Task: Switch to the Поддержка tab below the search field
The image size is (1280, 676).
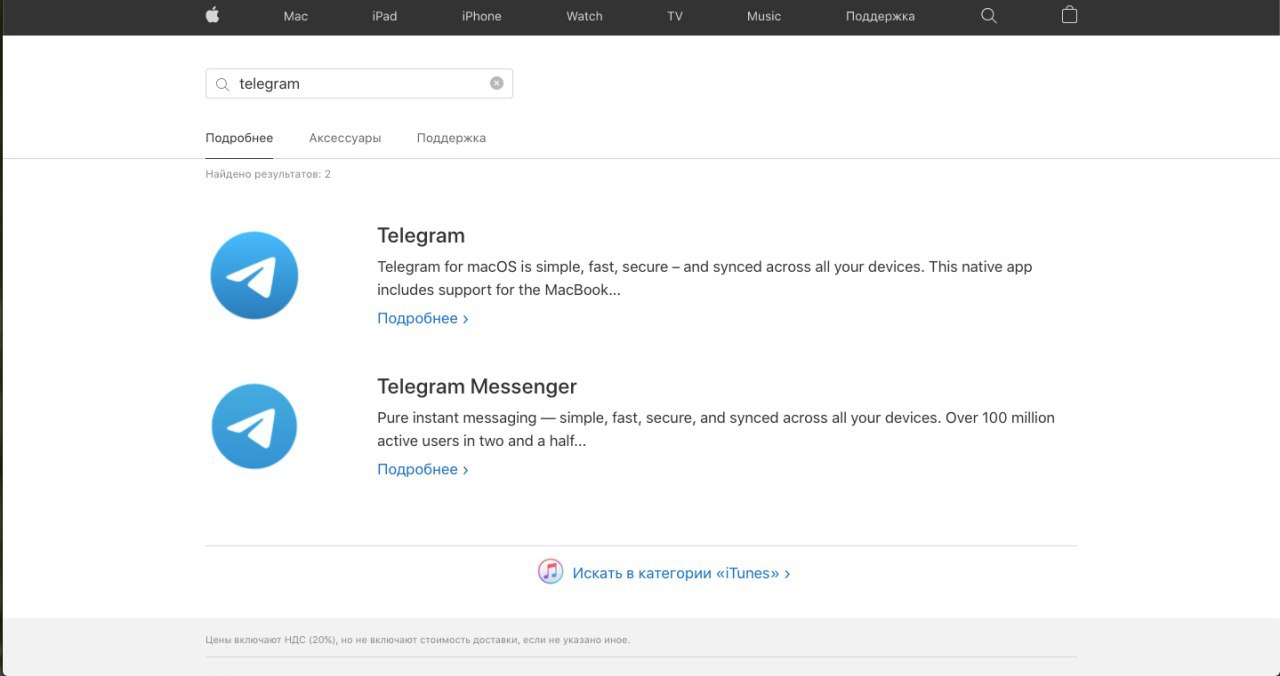Action: [x=451, y=138]
